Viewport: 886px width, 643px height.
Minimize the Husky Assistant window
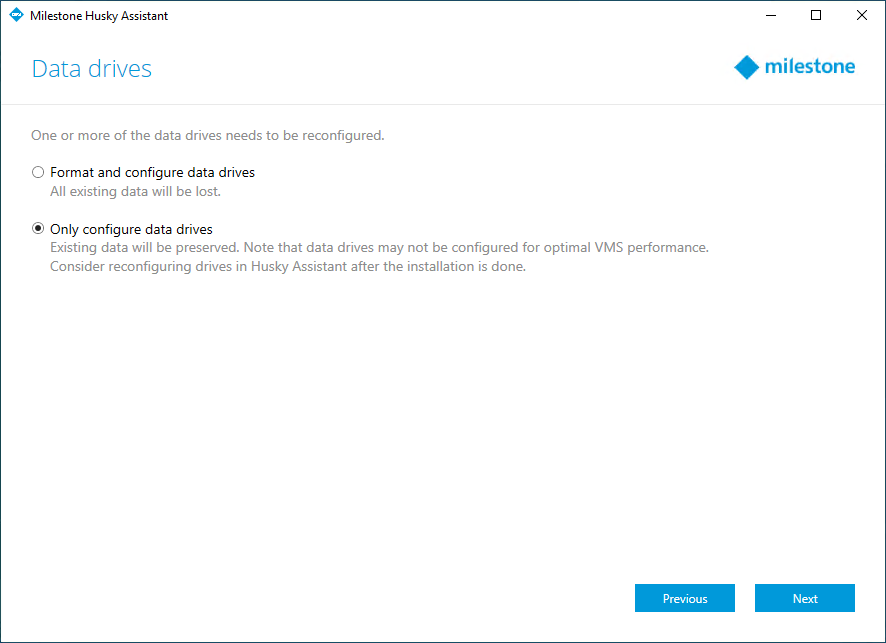[x=771, y=15]
